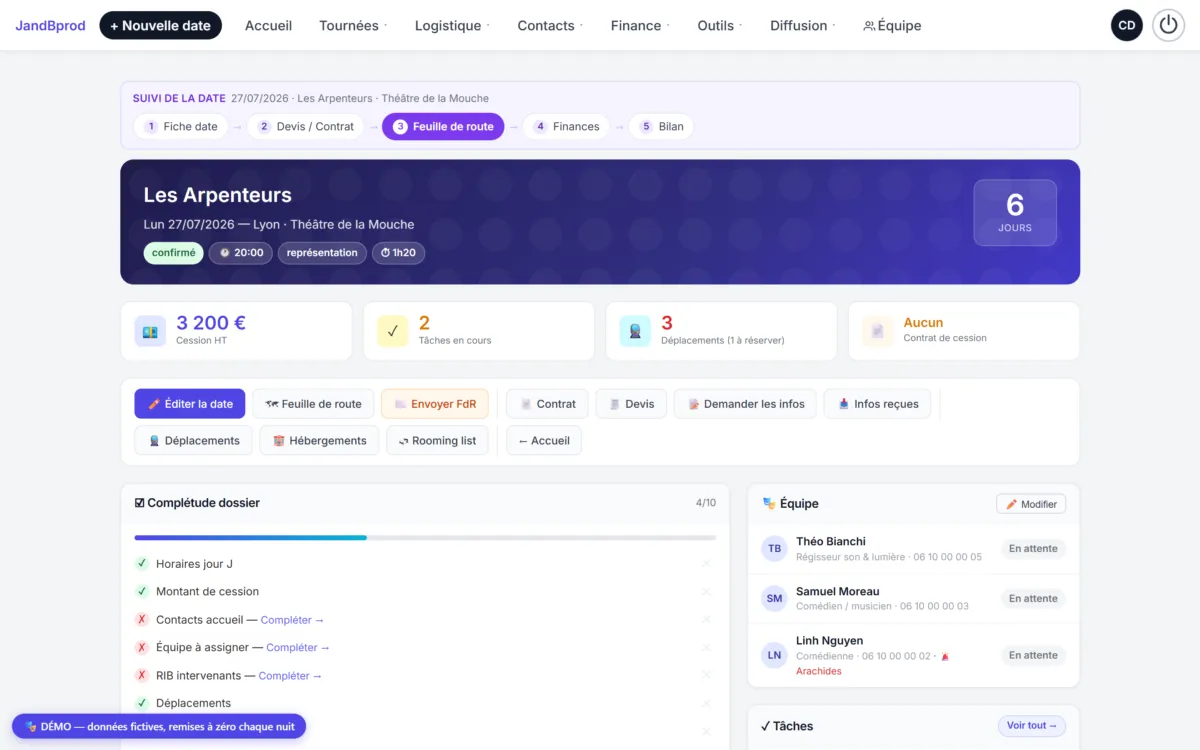
Task: Click Modifier in the Équipe panel
Action: (1031, 504)
